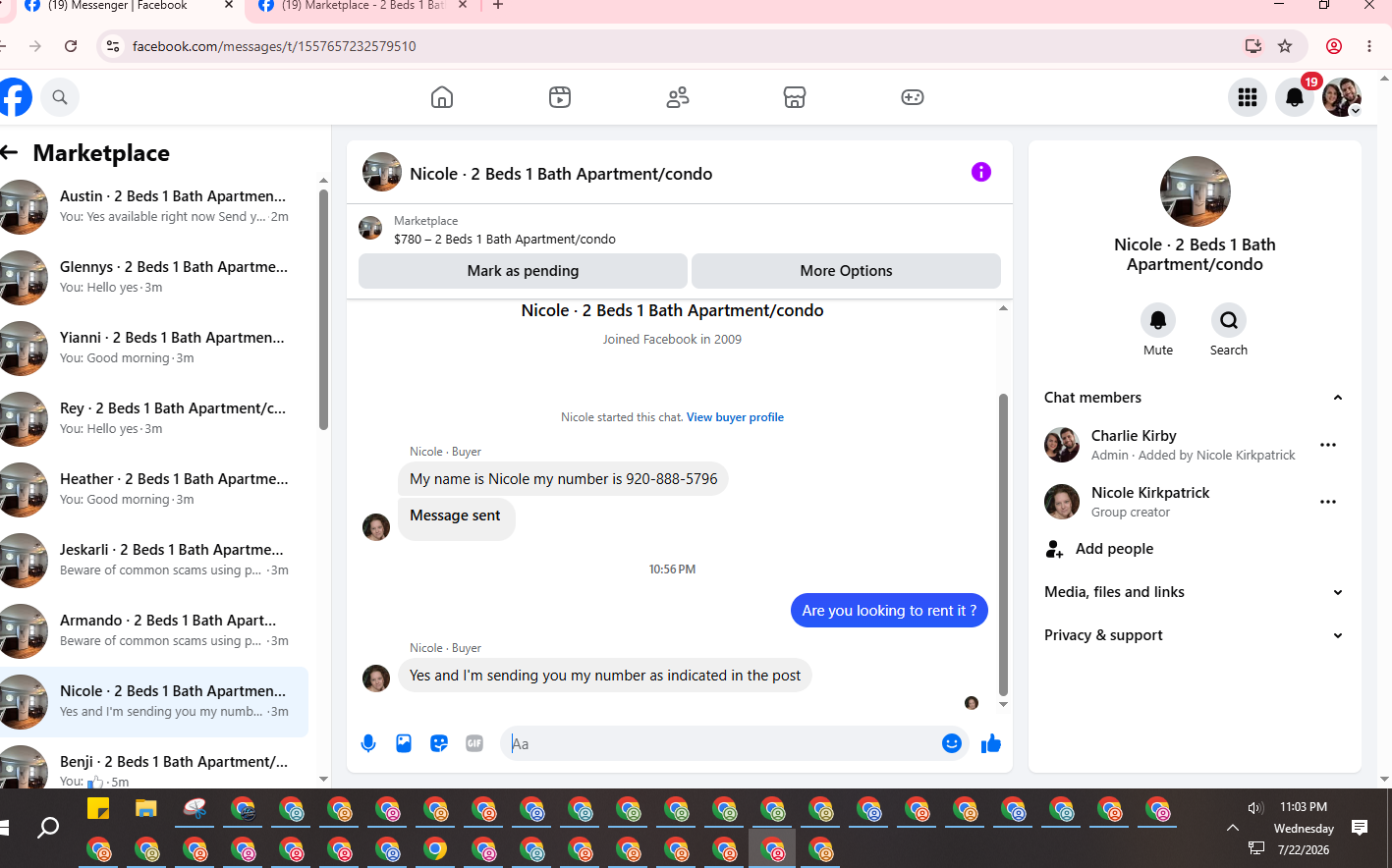
Task: Click the large apartment photo in info panel
Action: tap(1195, 191)
